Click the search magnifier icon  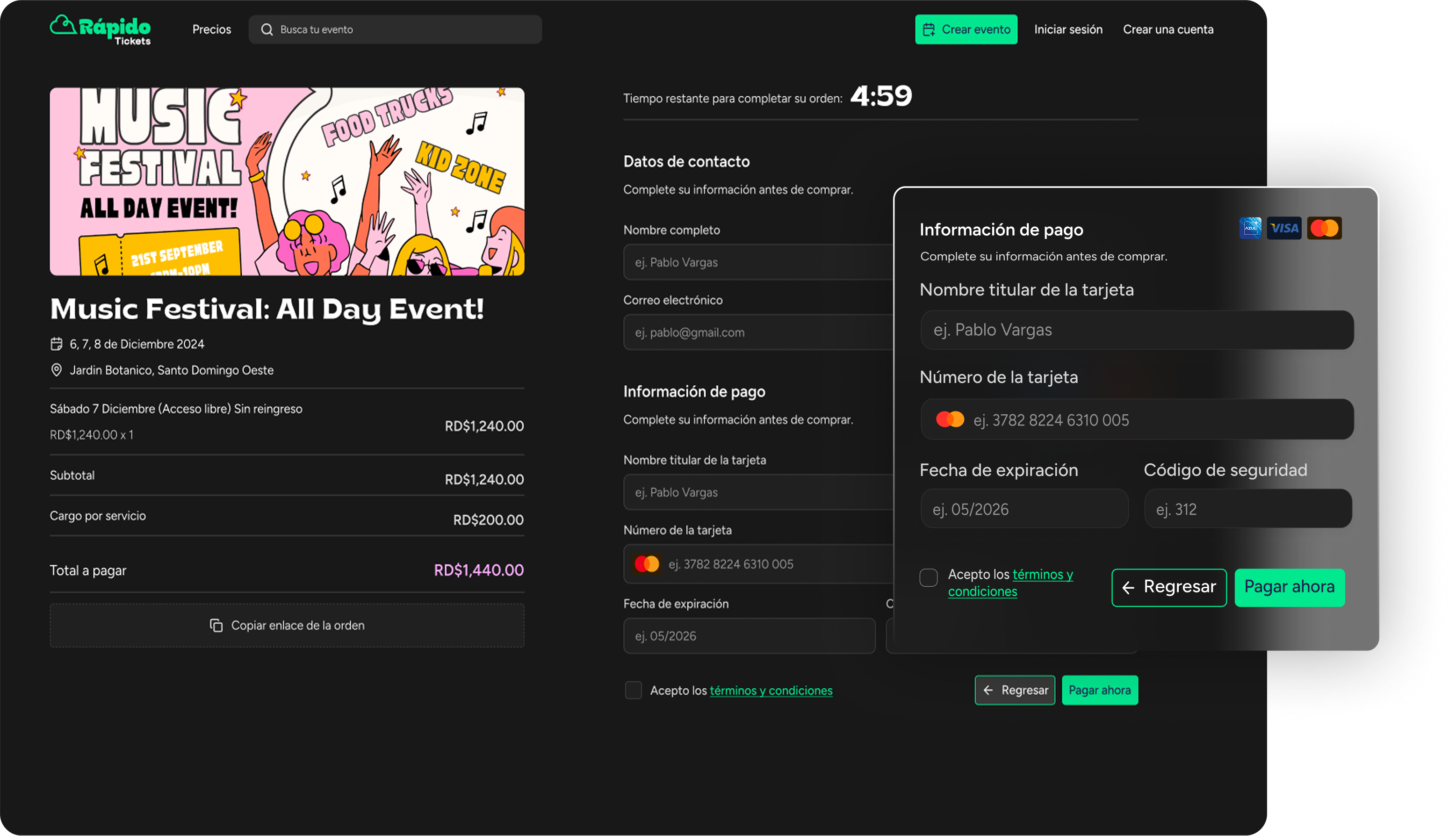click(x=267, y=29)
